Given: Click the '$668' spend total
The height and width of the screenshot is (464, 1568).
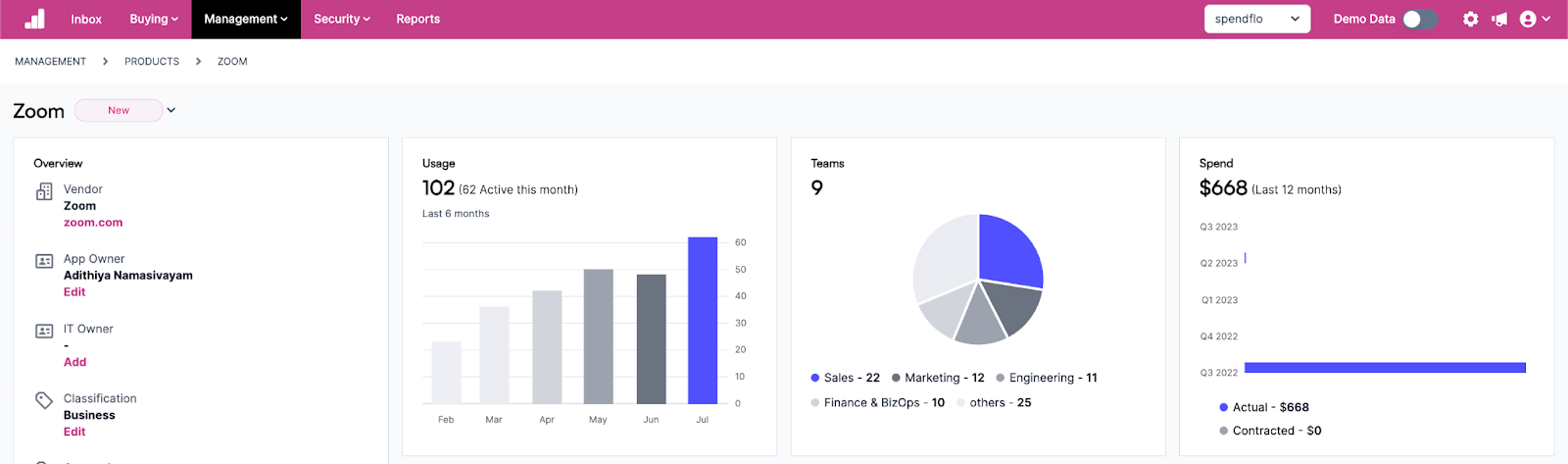Looking at the screenshot, I should [1223, 187].
